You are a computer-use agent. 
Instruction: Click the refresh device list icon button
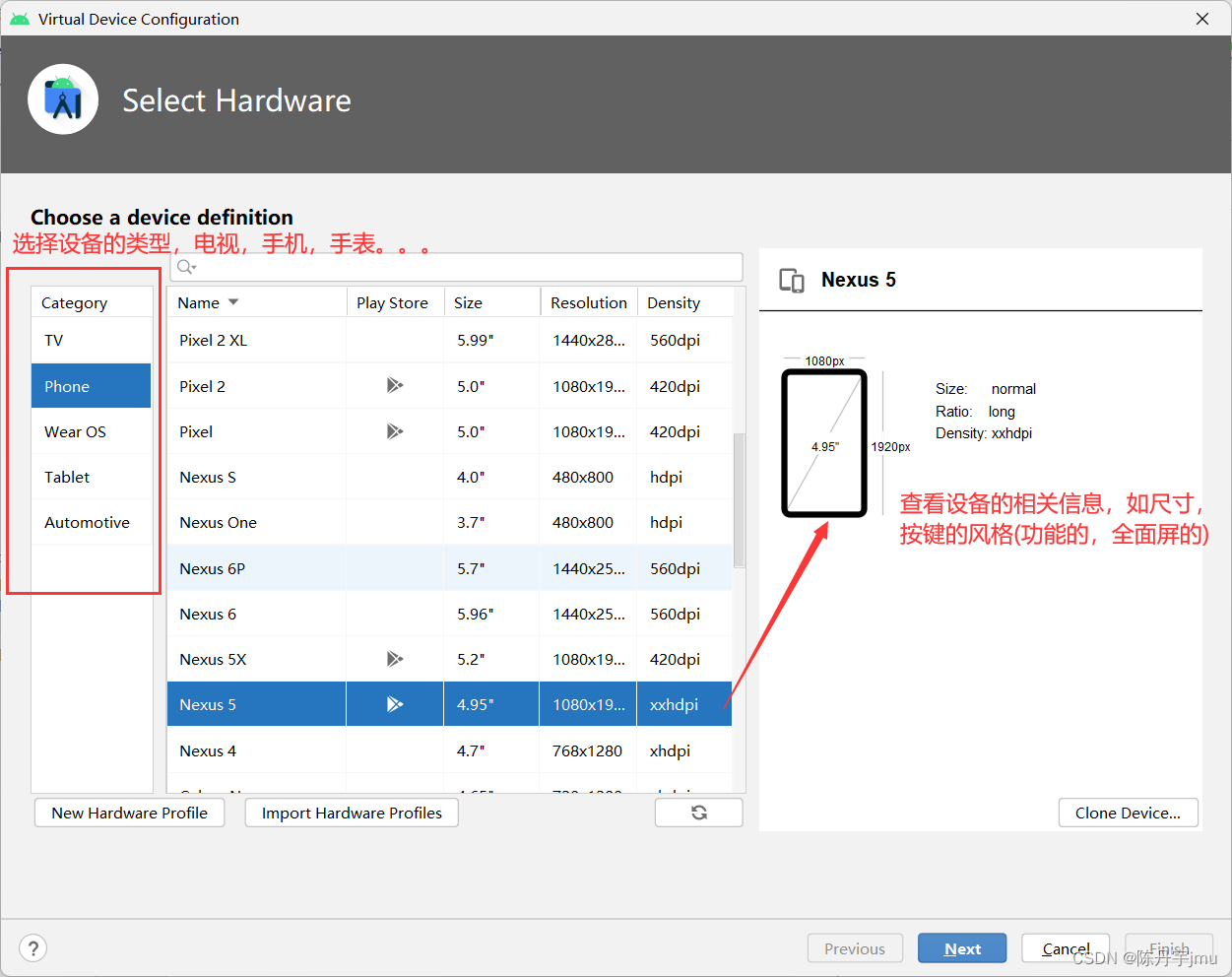pyautogui.click(x=698, y=813)
